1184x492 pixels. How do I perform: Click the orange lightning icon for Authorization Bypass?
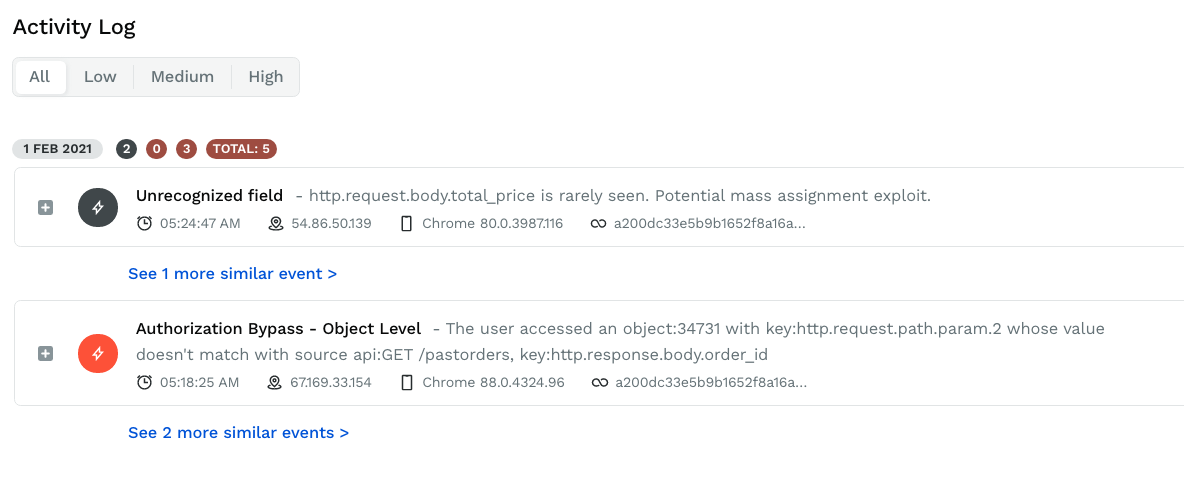pos(98,353)
